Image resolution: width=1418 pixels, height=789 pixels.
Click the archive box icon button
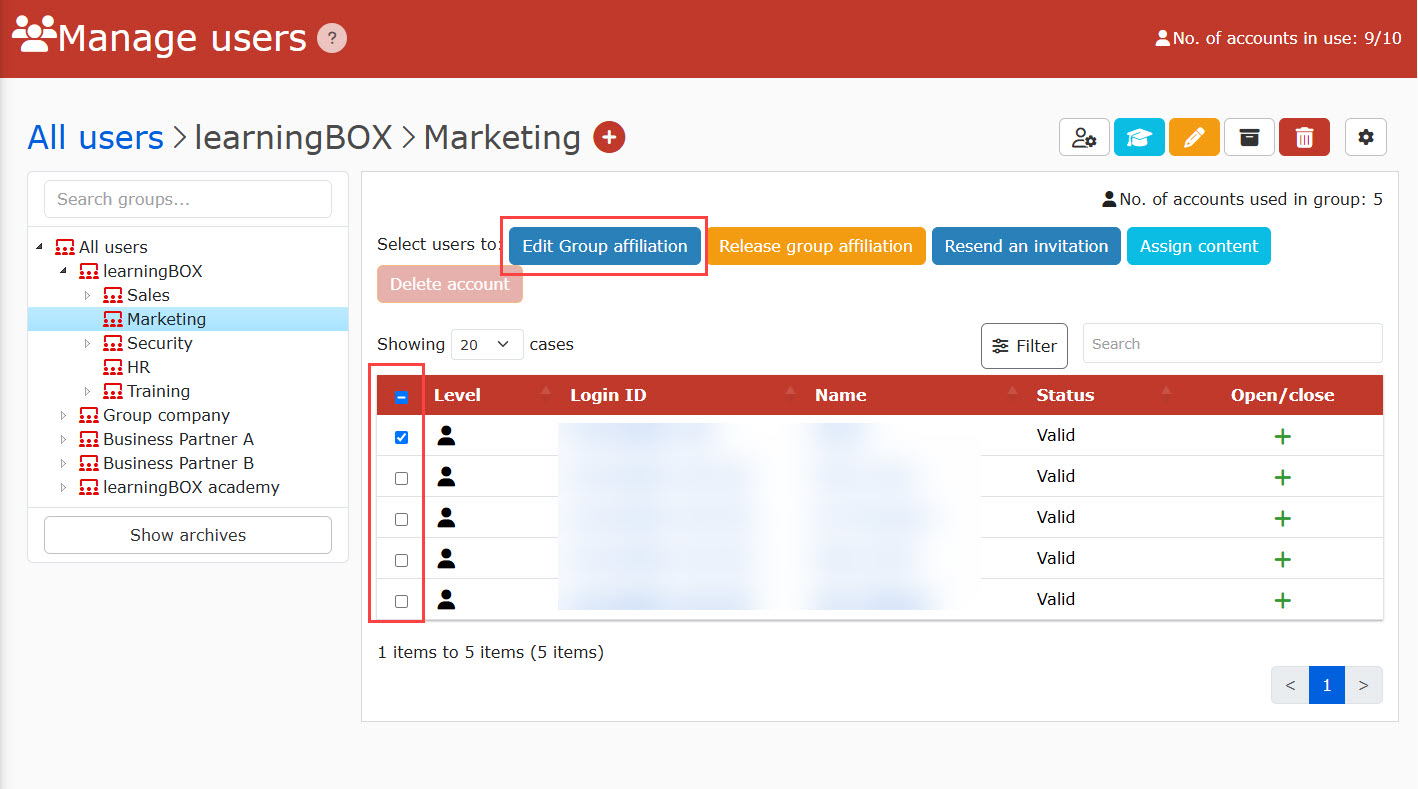1249,137
